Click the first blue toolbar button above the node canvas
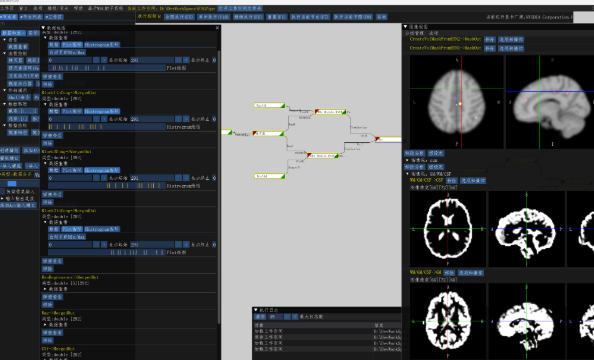This screenshot has height=360, width=594. pyautogui.click(x=180, y=17)
